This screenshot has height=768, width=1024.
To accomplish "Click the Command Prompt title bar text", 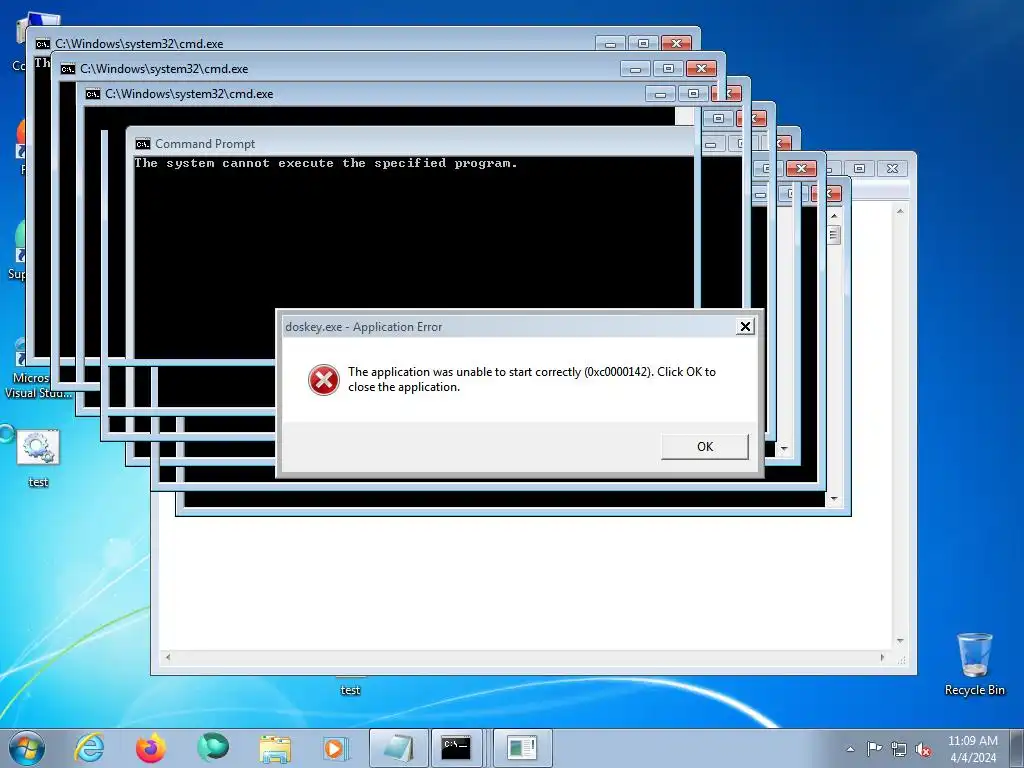I will tap(205, 144).
